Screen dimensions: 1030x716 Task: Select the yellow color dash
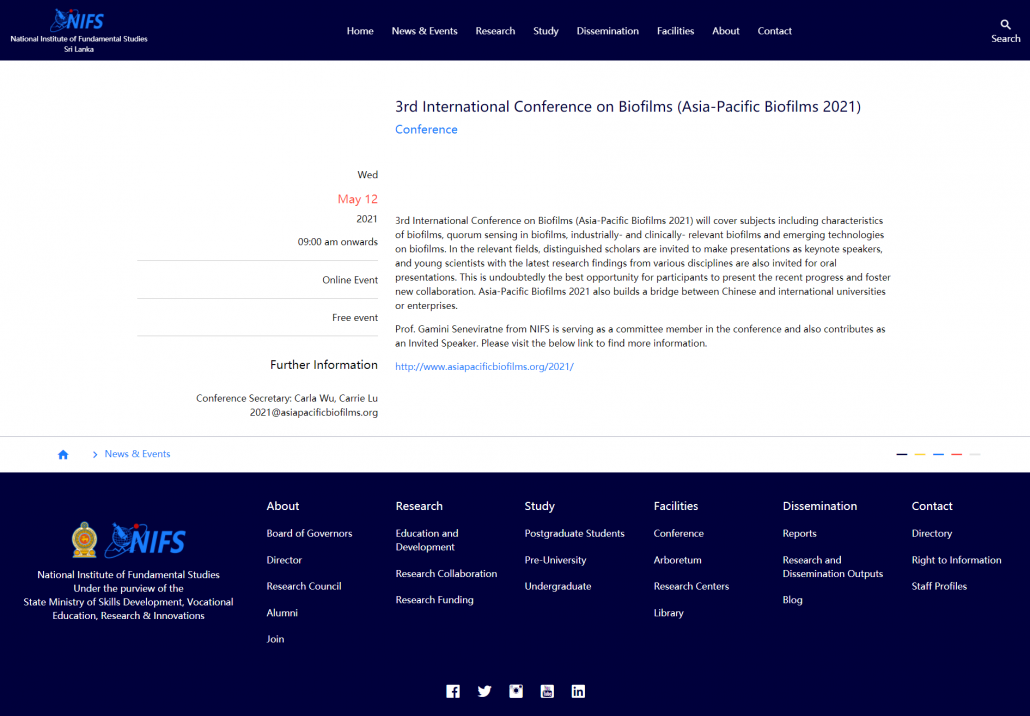pos(920,454)
